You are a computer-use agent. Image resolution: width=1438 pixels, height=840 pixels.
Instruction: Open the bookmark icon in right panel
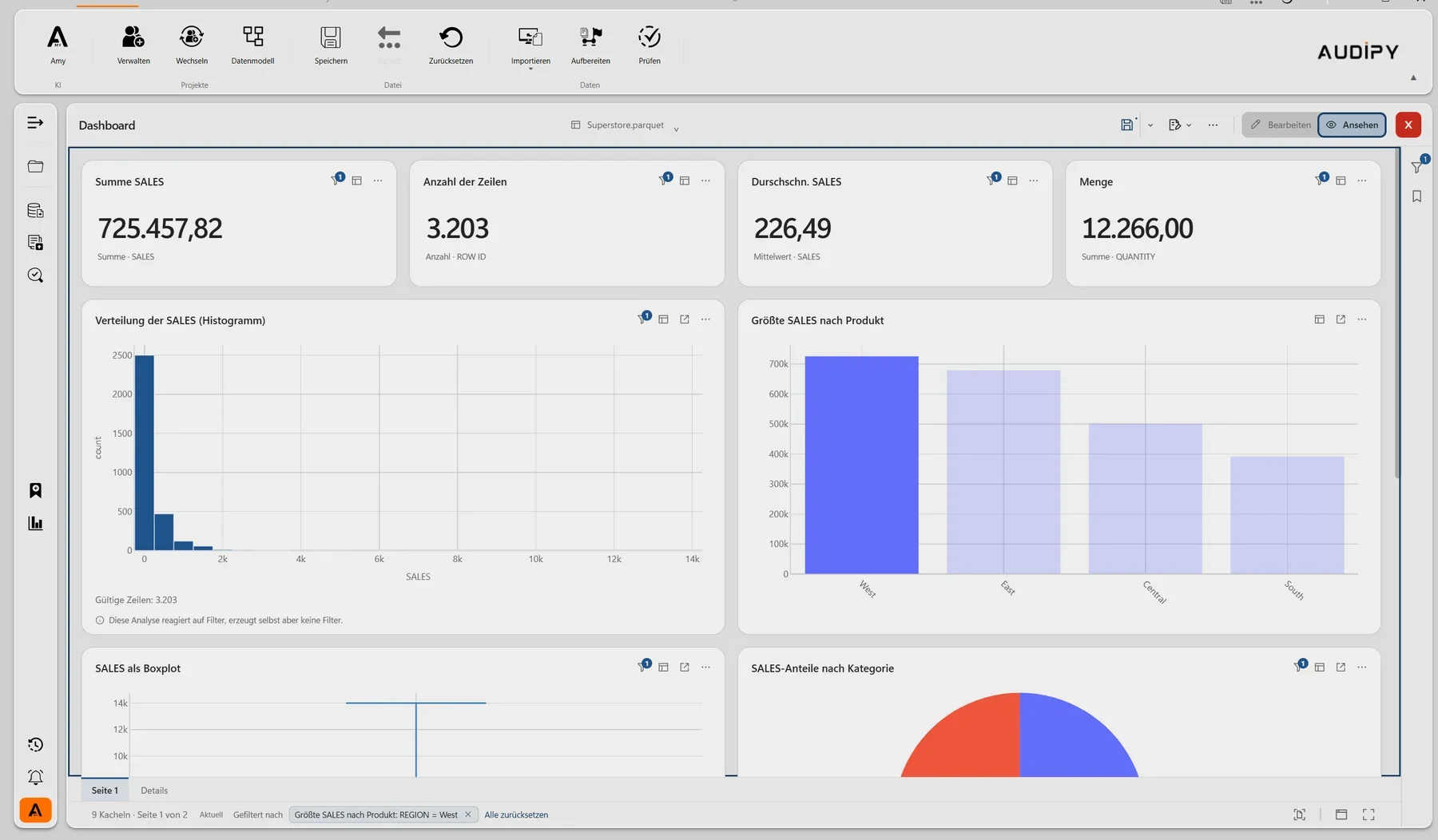[1416, 196]
